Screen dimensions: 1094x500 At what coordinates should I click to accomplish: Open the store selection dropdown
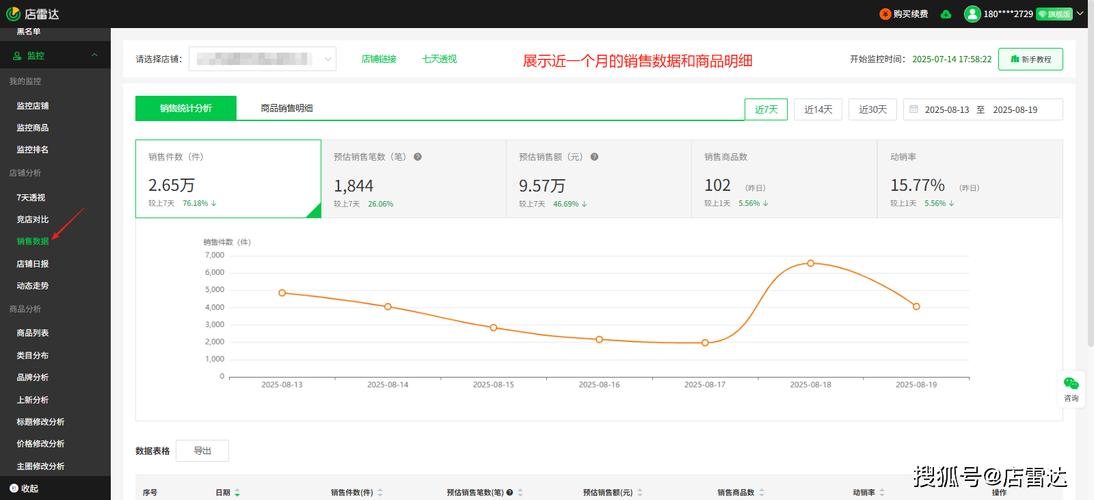coord(262,59)
